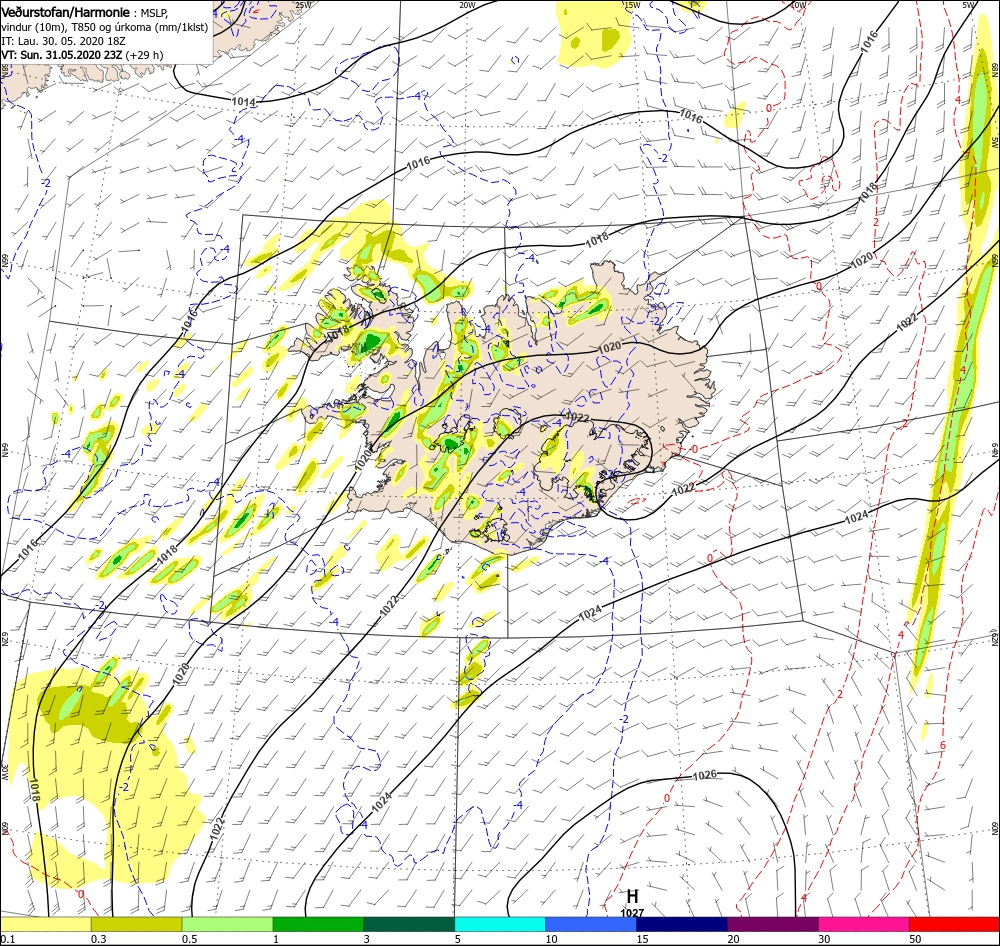Click the 'MSLP,' label in the header

(154, 13)
